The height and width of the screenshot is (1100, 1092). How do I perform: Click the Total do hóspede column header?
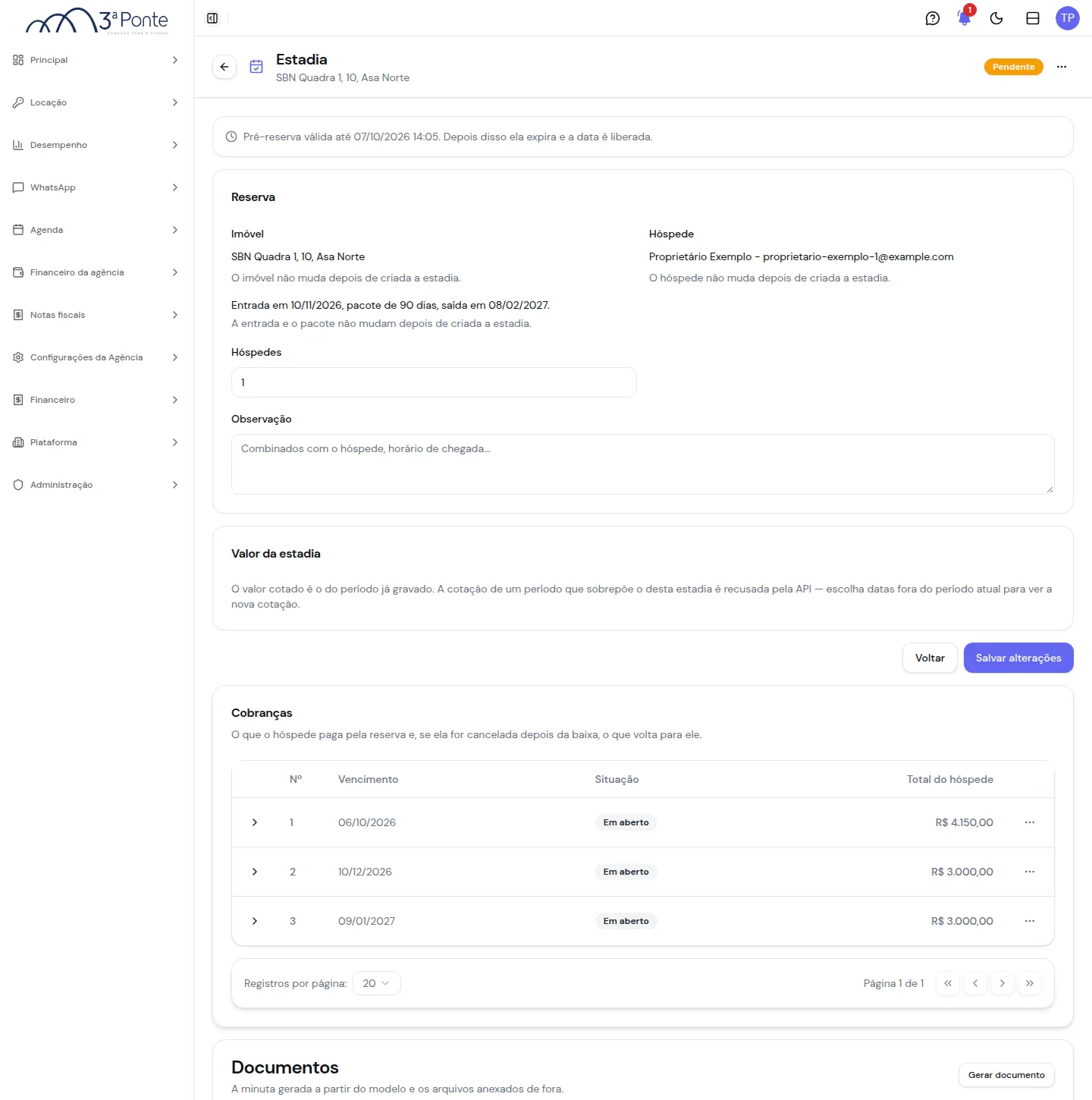click(x=950, y=779)
